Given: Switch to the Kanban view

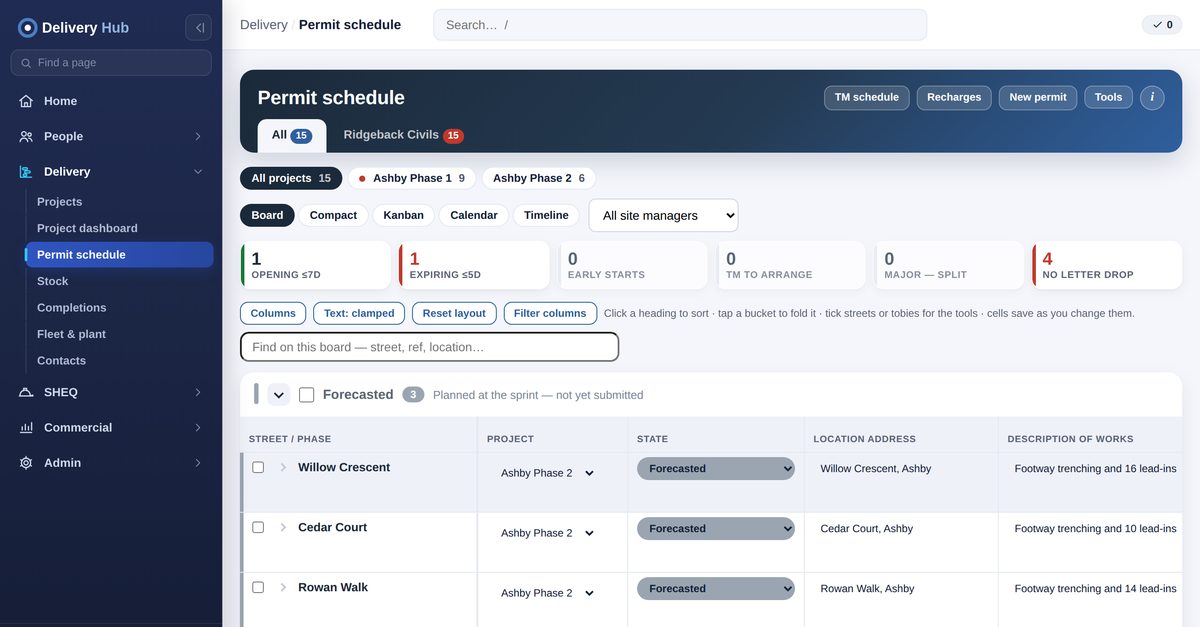Looking at the screenshot, I should (404, 215).
